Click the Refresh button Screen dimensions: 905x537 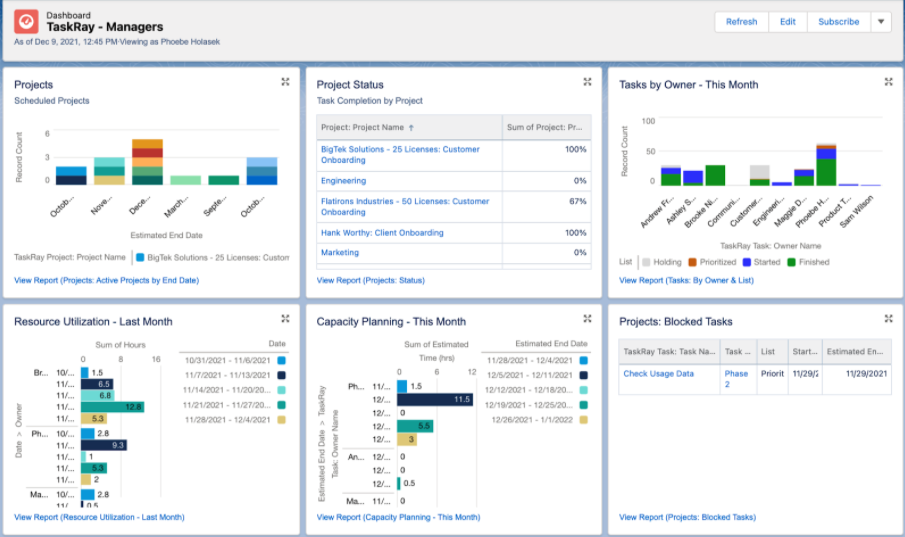[741, 22]
